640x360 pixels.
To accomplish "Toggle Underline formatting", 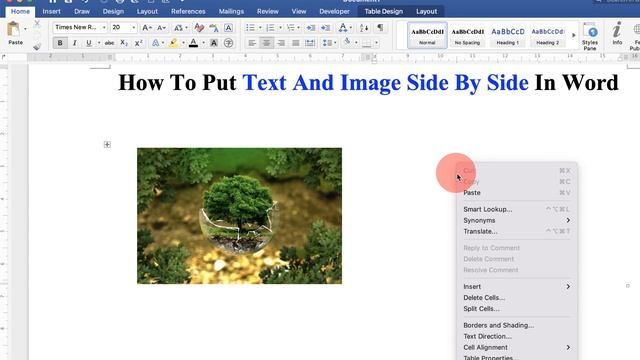I will [89, 43].
